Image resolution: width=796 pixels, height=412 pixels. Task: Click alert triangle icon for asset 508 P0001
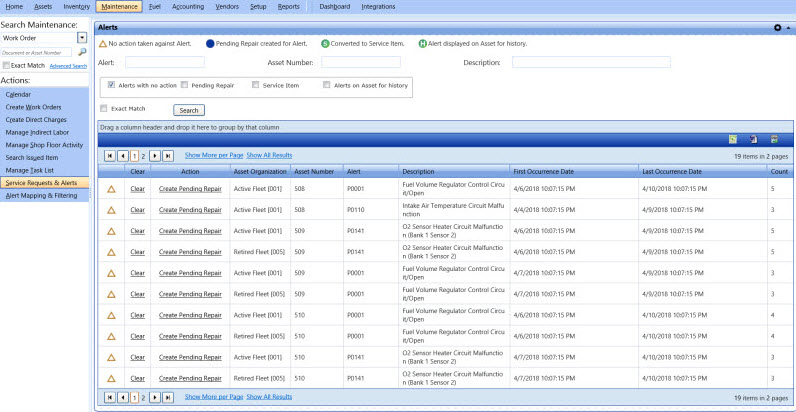click(x=111, y=189)
